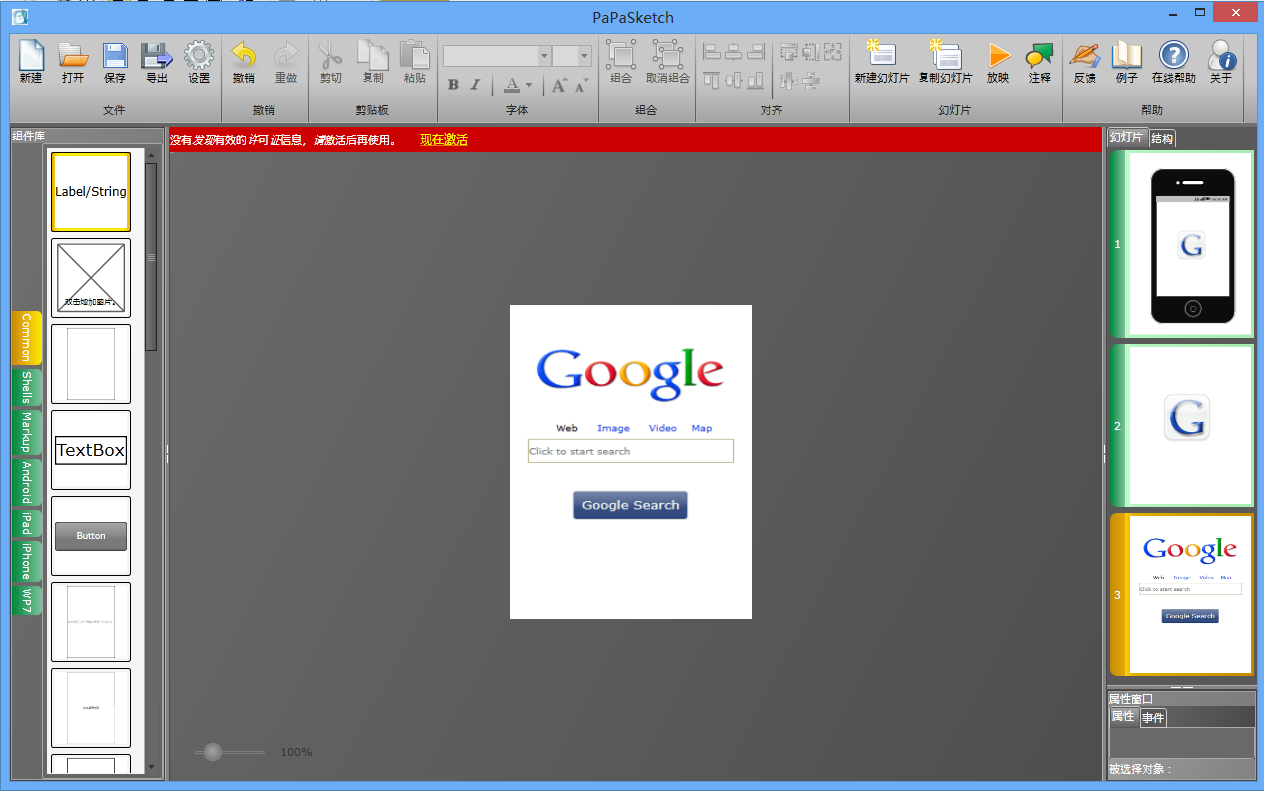Select slide 1 iPhone thumbnail
Image resolution: width=1264 pixels, height=791 pixels.
click(x=1182, y=244)
